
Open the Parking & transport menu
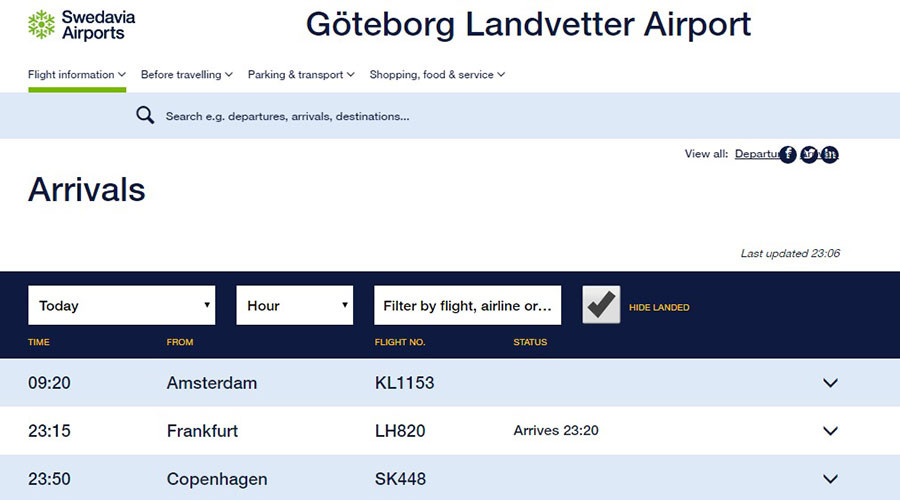click(301, 75)
